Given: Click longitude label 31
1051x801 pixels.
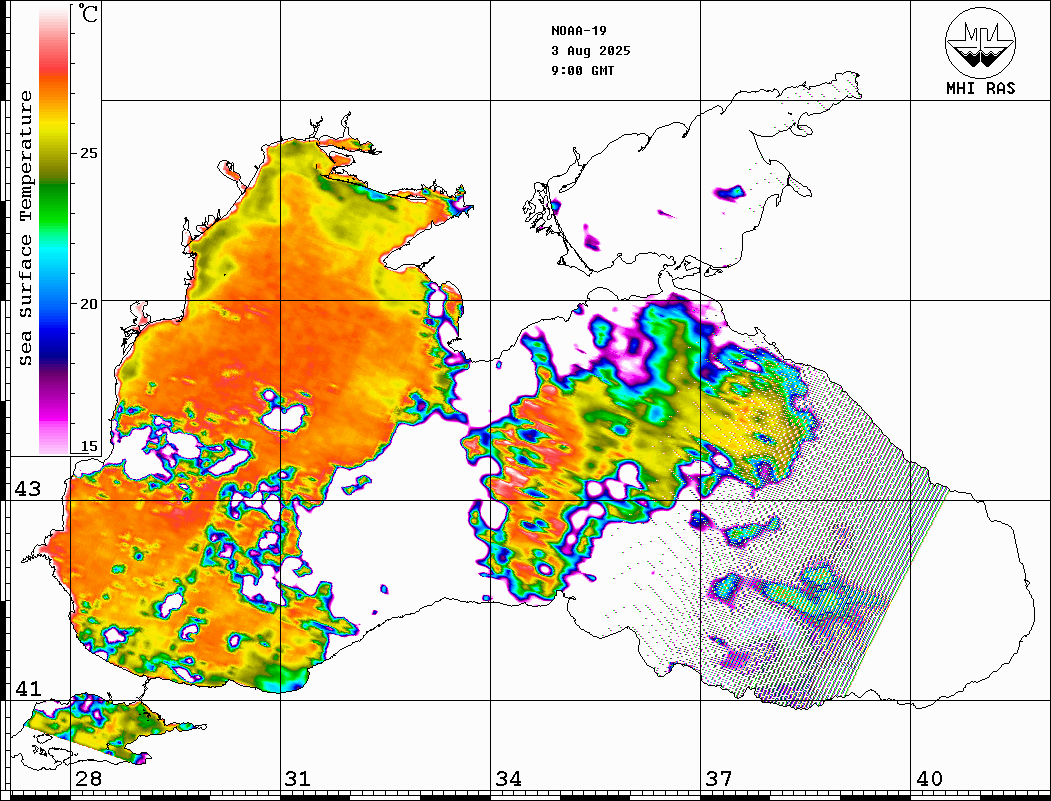Looking at the screenshot, I should [298, 779].
